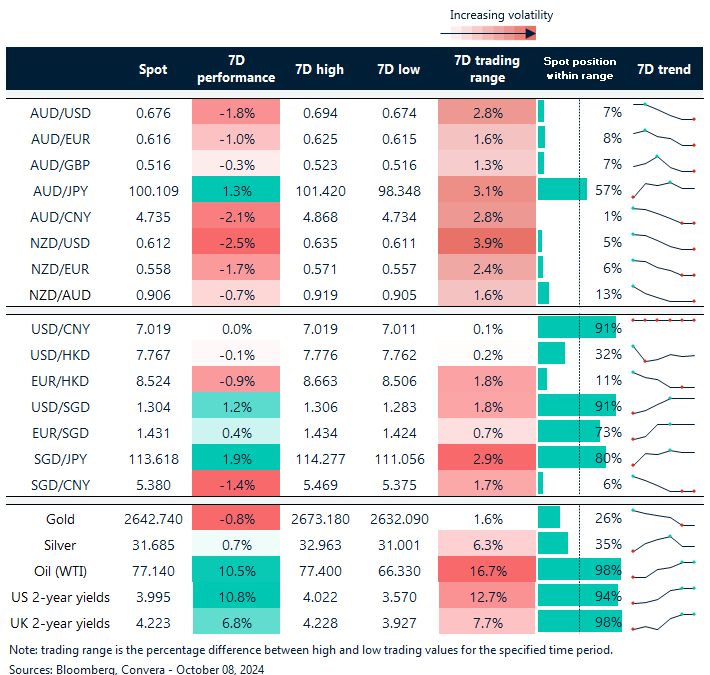Select Oil (WTI) 7D performance 10.5%
This screenshot has height=675, width=710.
236,571
